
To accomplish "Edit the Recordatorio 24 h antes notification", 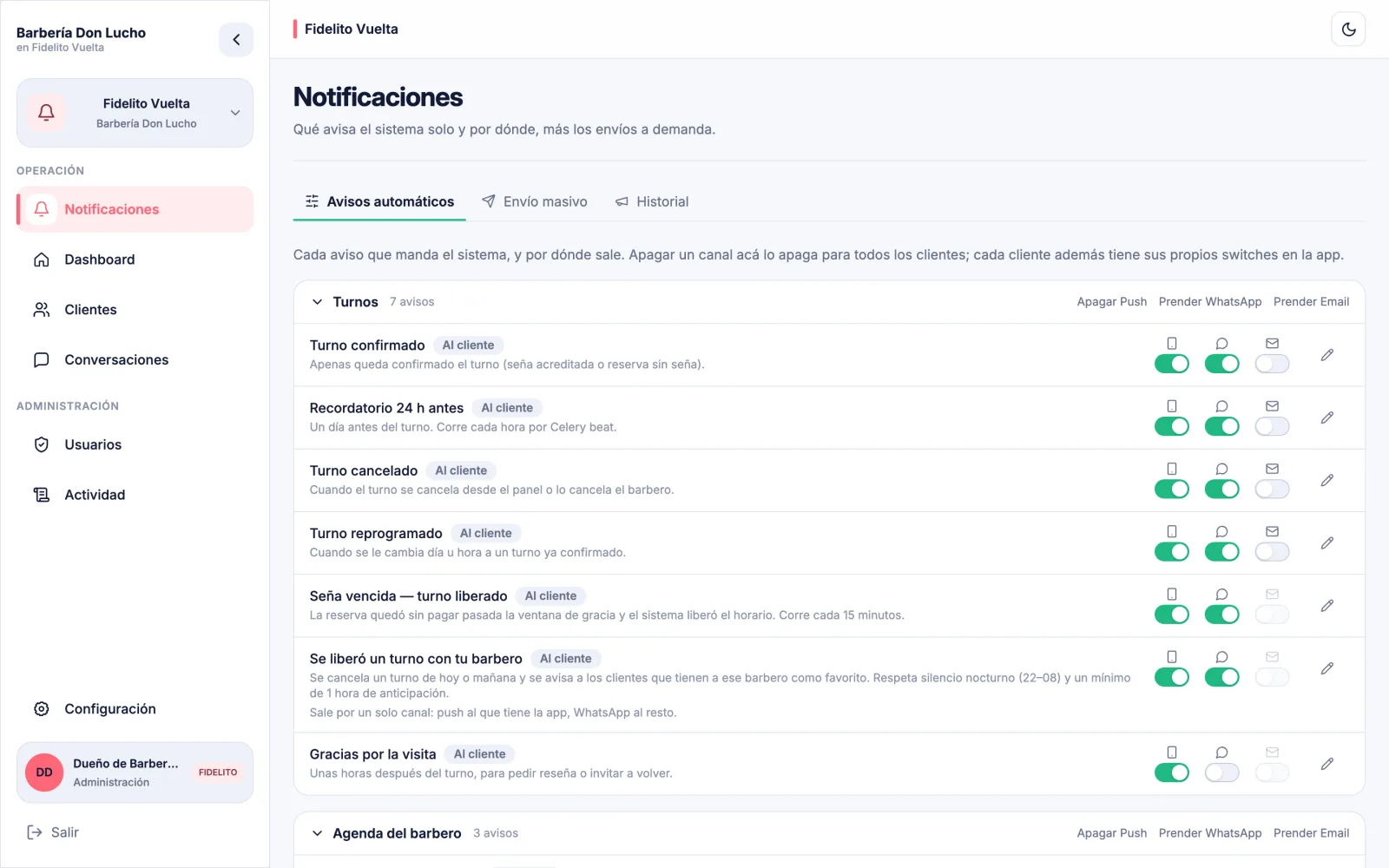I will 1326,418.
